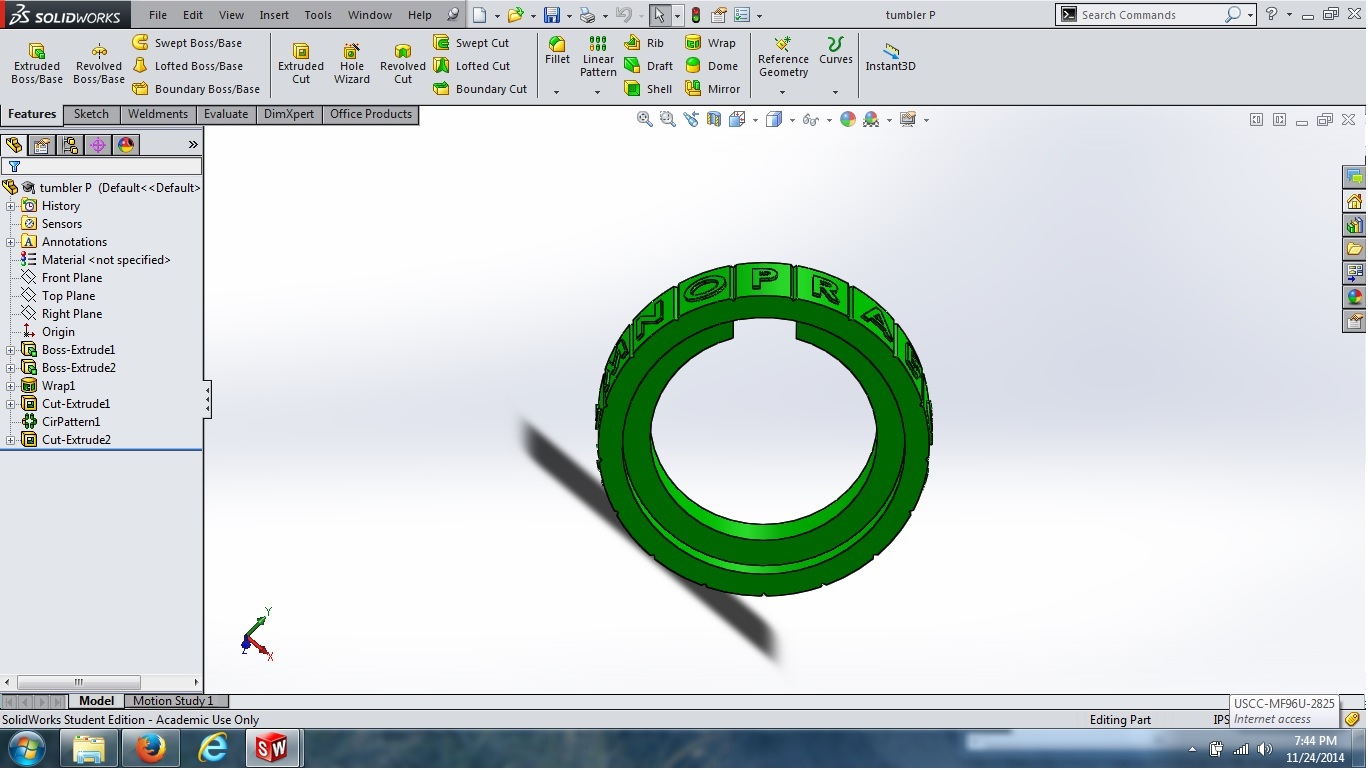Open the Fillet dropdown arrow
Screen dimensions: 1368x770
(x=557, y=92)
